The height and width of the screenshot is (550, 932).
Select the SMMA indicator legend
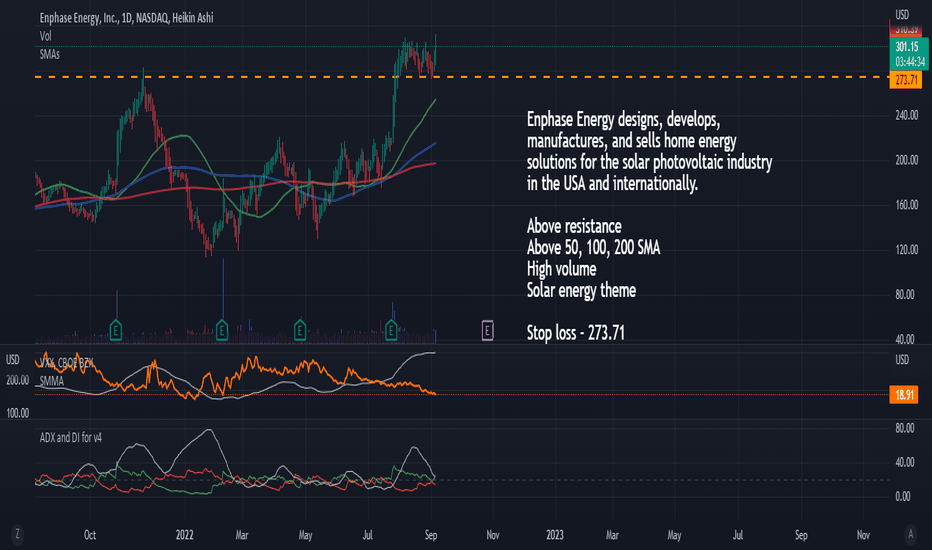tap(51, 381)
